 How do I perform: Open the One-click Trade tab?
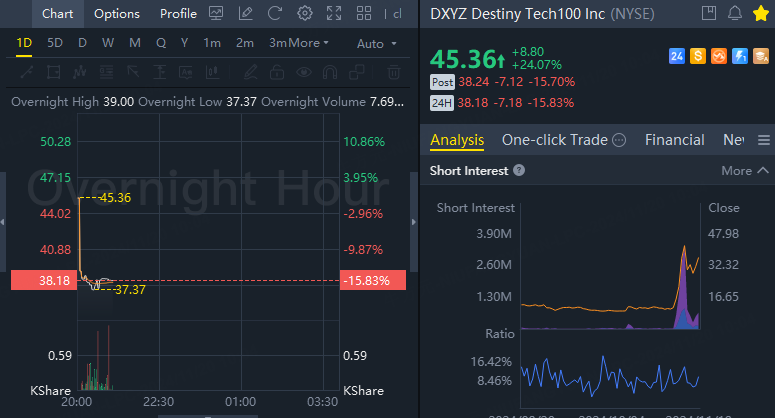coord(555,140)
